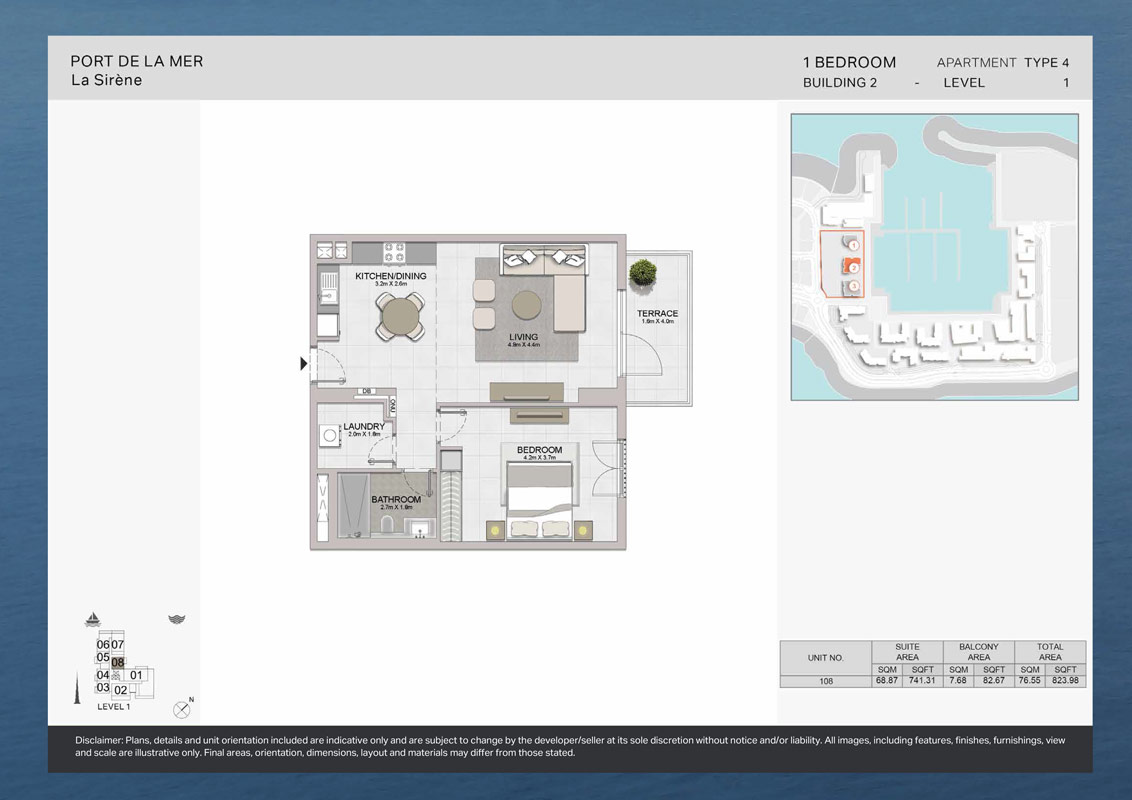1132x800 pixels.
Task: Click the potted plant on the terrace
Action: (643, 272)
